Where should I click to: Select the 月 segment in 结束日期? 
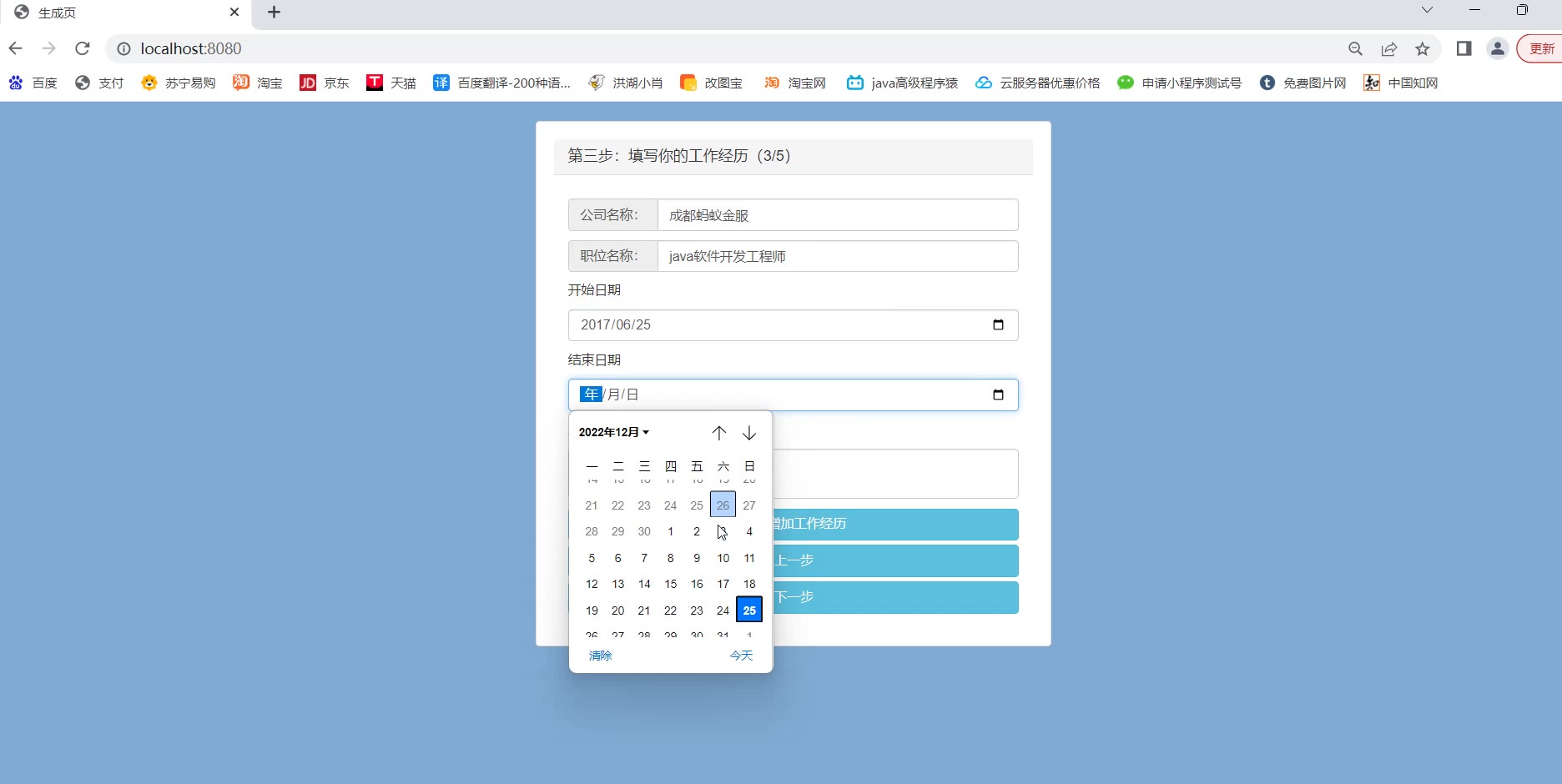[x=613, y=395]
